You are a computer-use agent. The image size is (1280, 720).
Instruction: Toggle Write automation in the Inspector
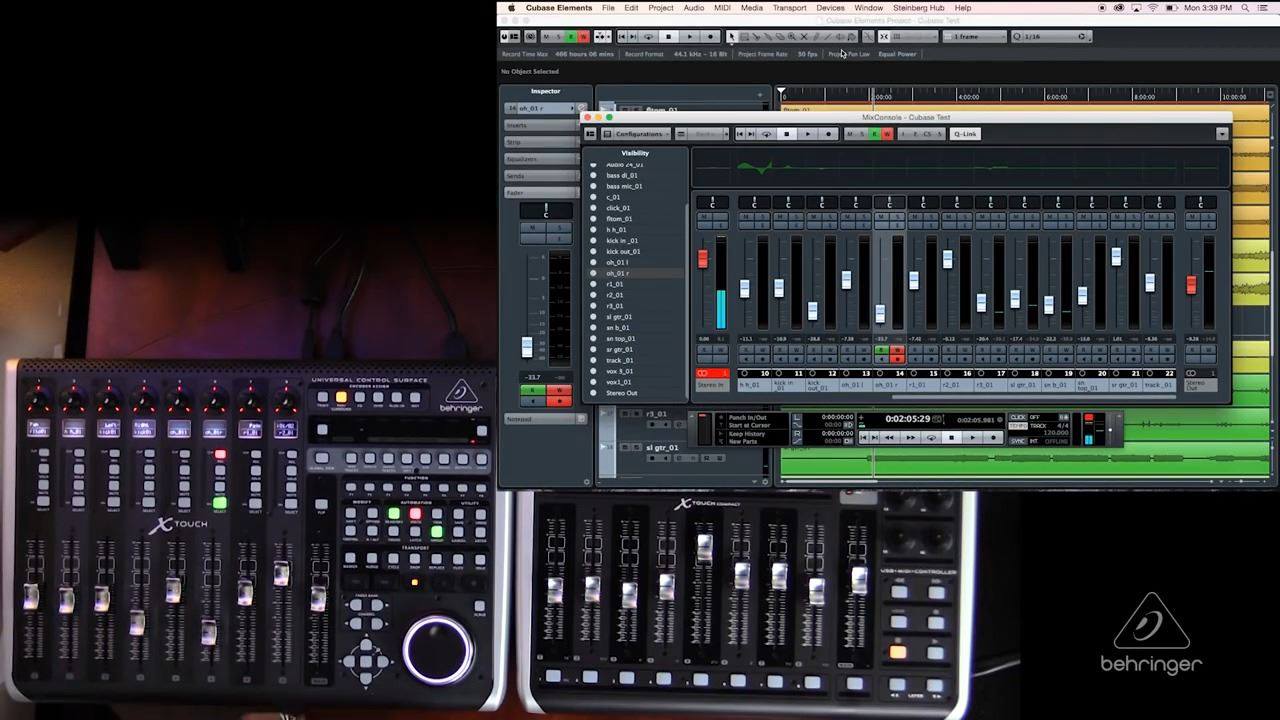pos(559,390)
